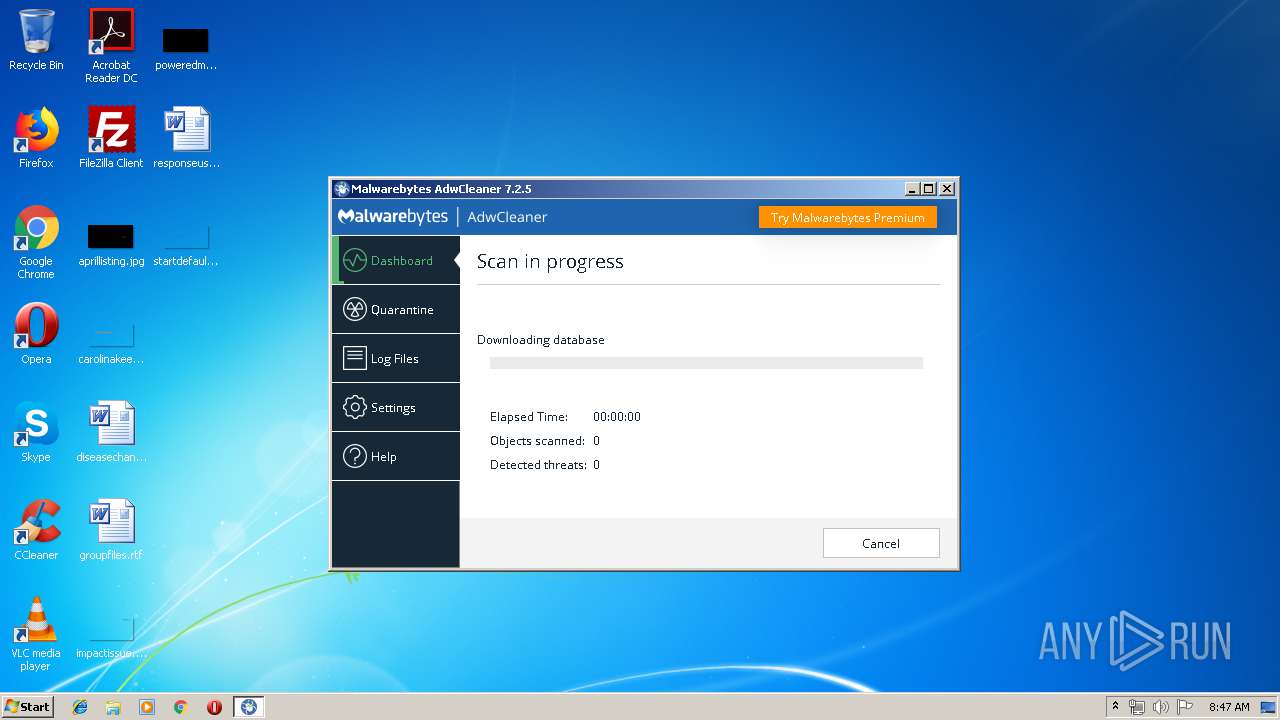Click AdwCleaner taskbar button
Viewport: 1280px width, 720px height.
click(x=249, y=707)
